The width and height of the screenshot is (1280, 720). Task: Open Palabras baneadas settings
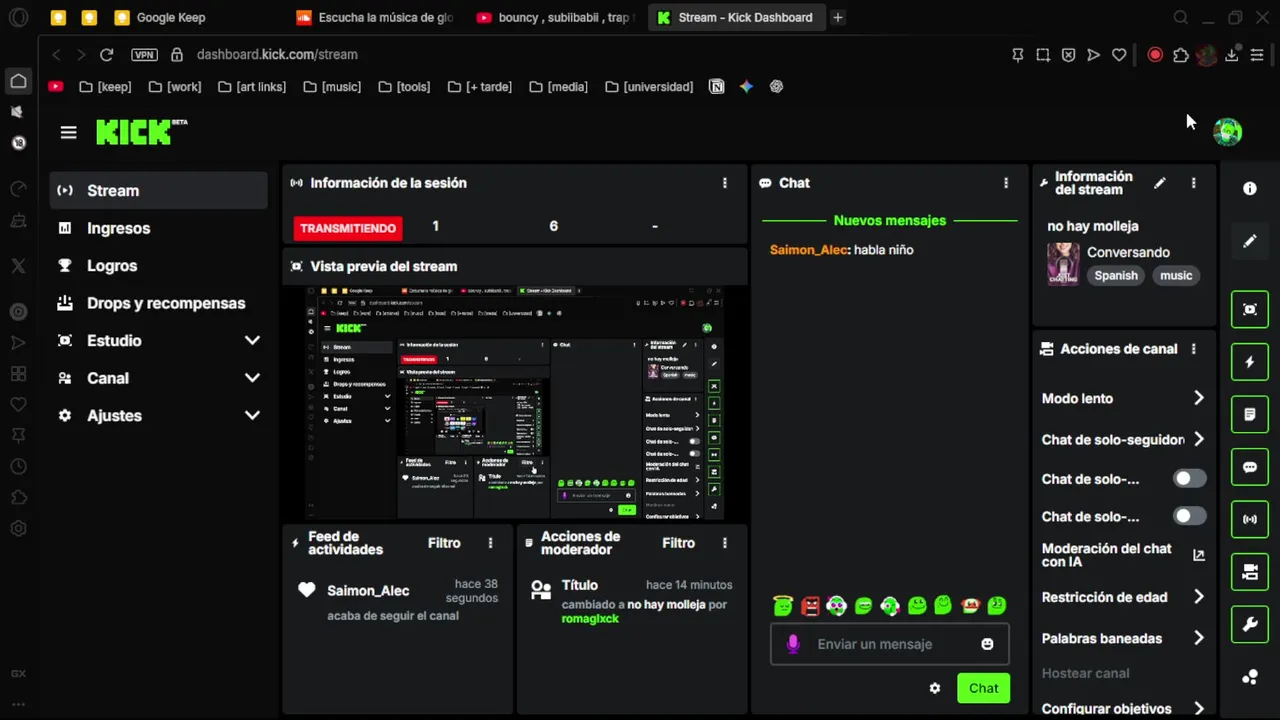pos(1123,638)
